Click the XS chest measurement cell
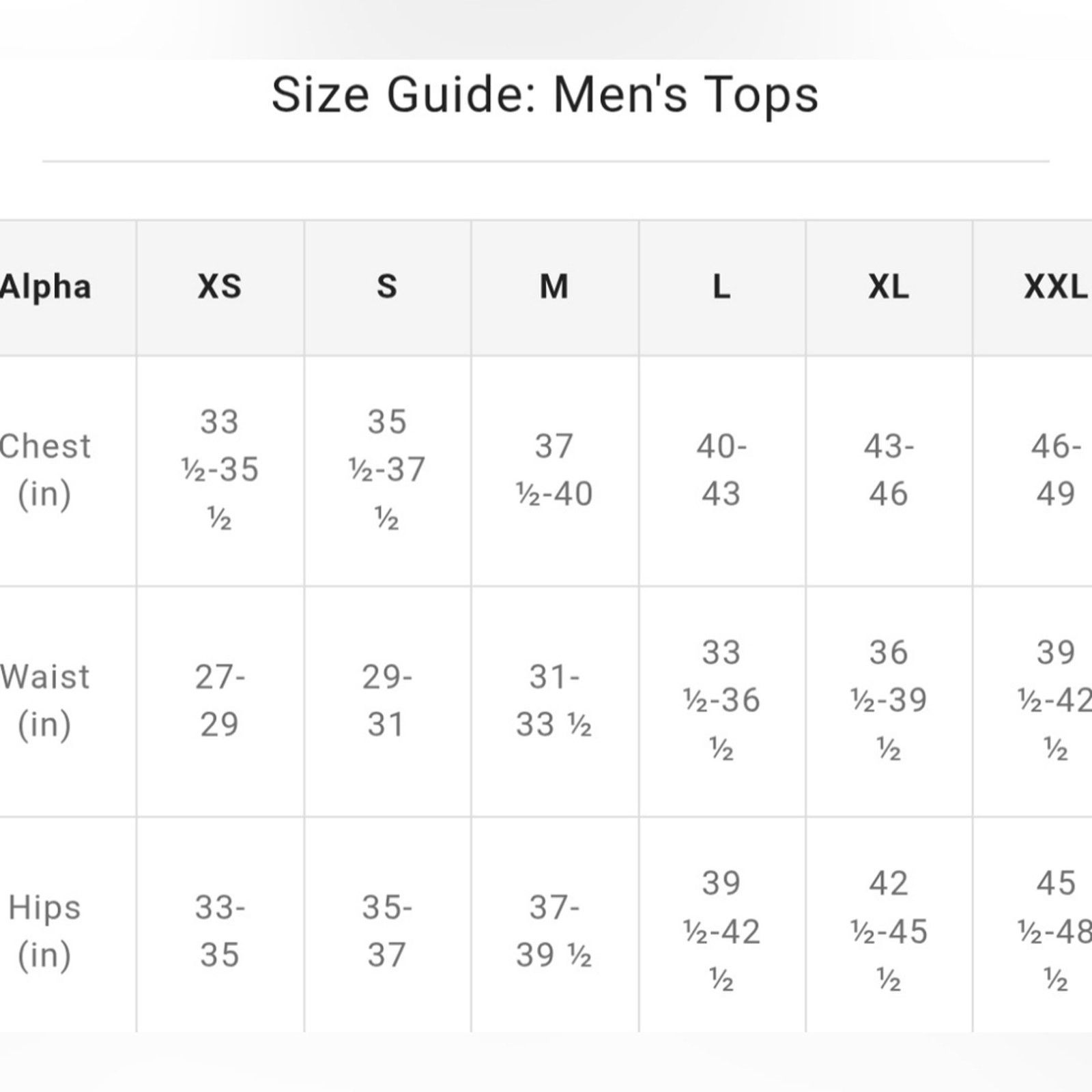Image resolution: width=1092 pixels, height=1092 pixels. (220, 470)
